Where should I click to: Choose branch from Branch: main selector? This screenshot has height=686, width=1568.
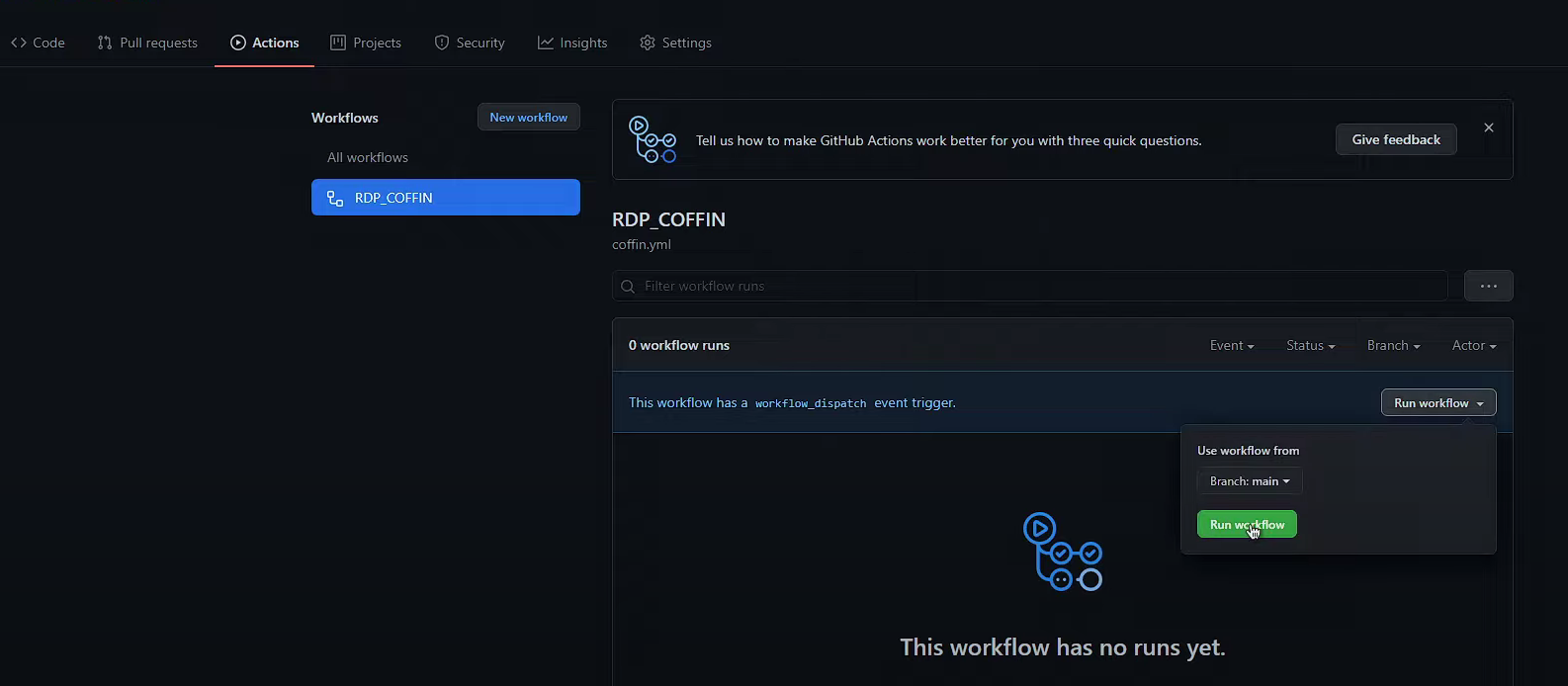pyautogui.click(x=1249, y=481)
